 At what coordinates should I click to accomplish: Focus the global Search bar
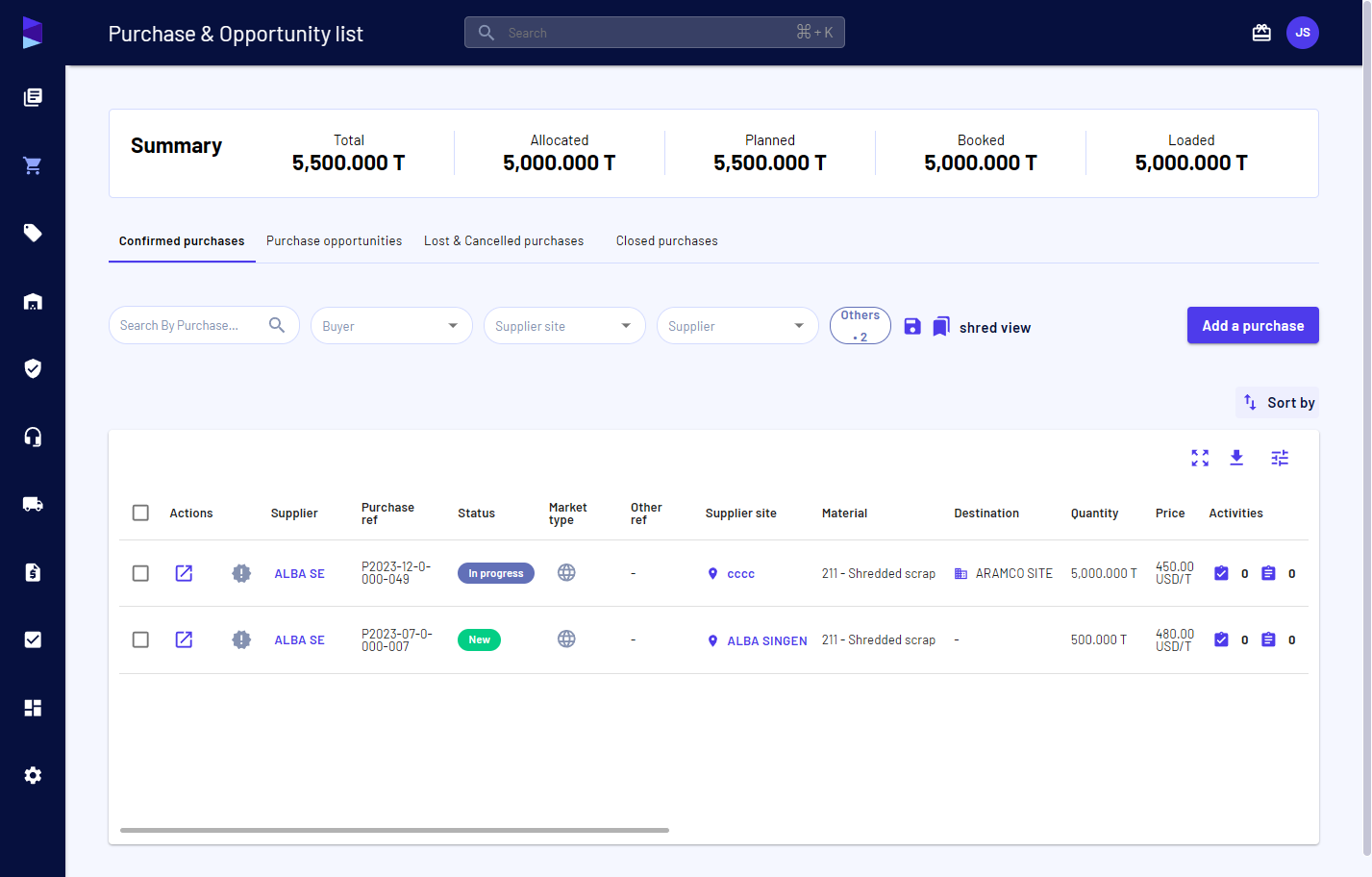tap(655, 33)
